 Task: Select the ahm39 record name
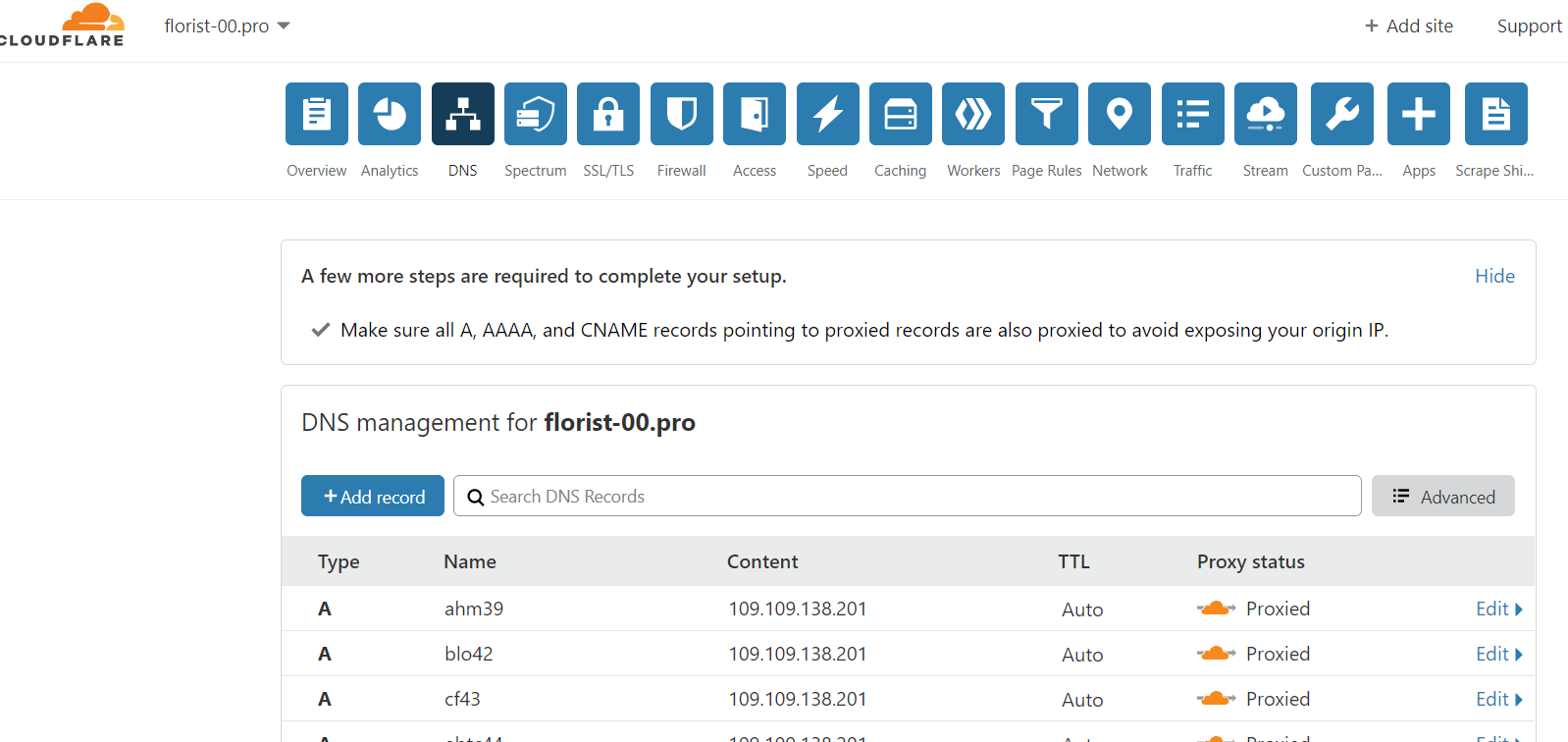click(474, 609)
